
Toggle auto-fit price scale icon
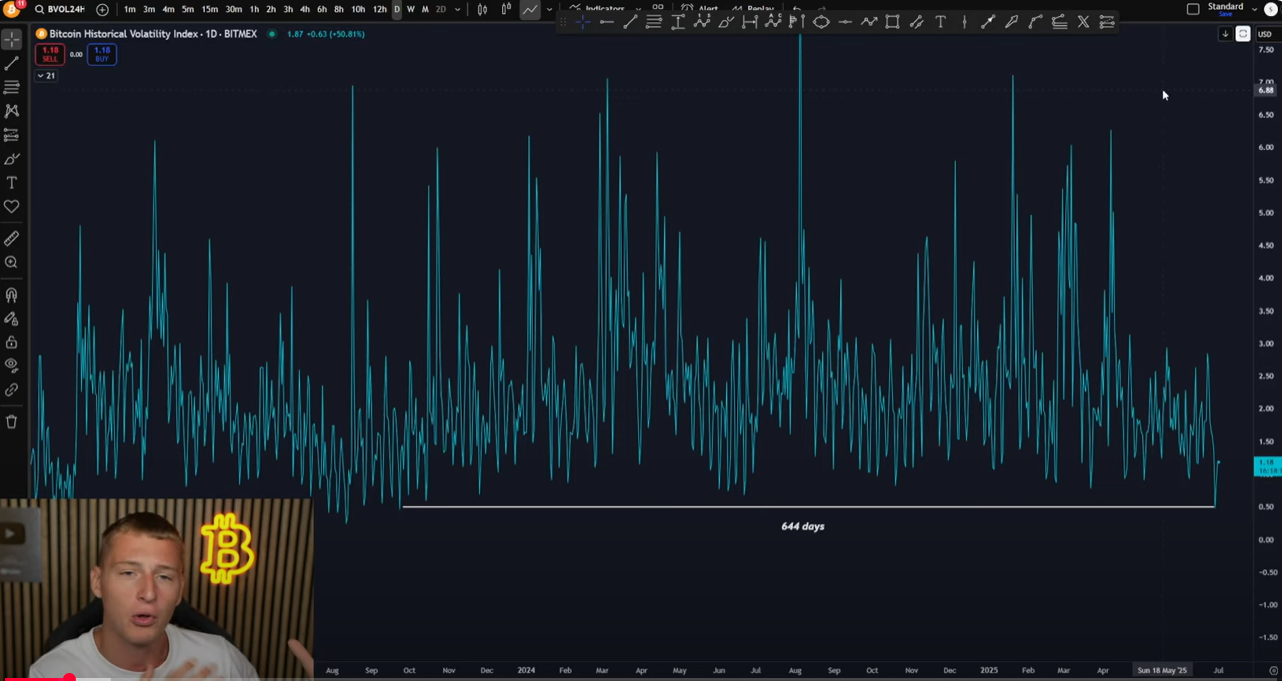[1243, 34]
